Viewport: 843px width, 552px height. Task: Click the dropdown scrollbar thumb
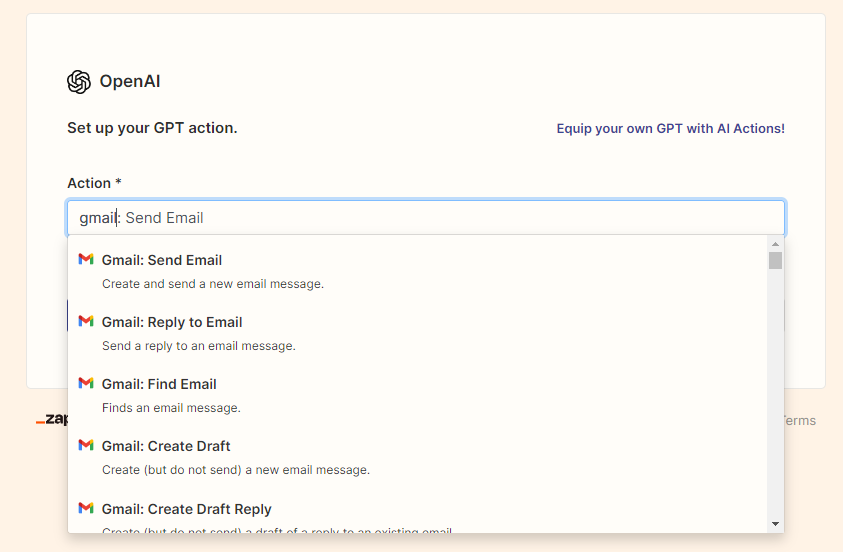[x=775, y=261]
